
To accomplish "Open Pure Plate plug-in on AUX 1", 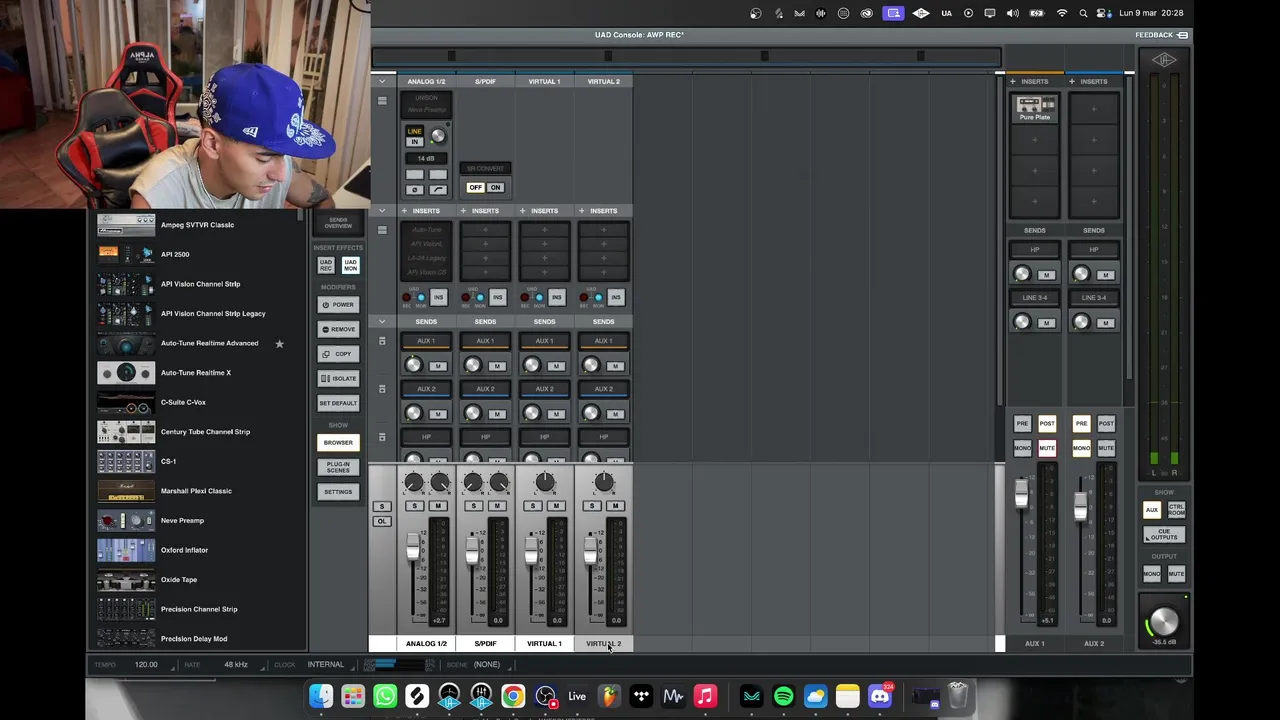I will click(x=1035, y=109).
